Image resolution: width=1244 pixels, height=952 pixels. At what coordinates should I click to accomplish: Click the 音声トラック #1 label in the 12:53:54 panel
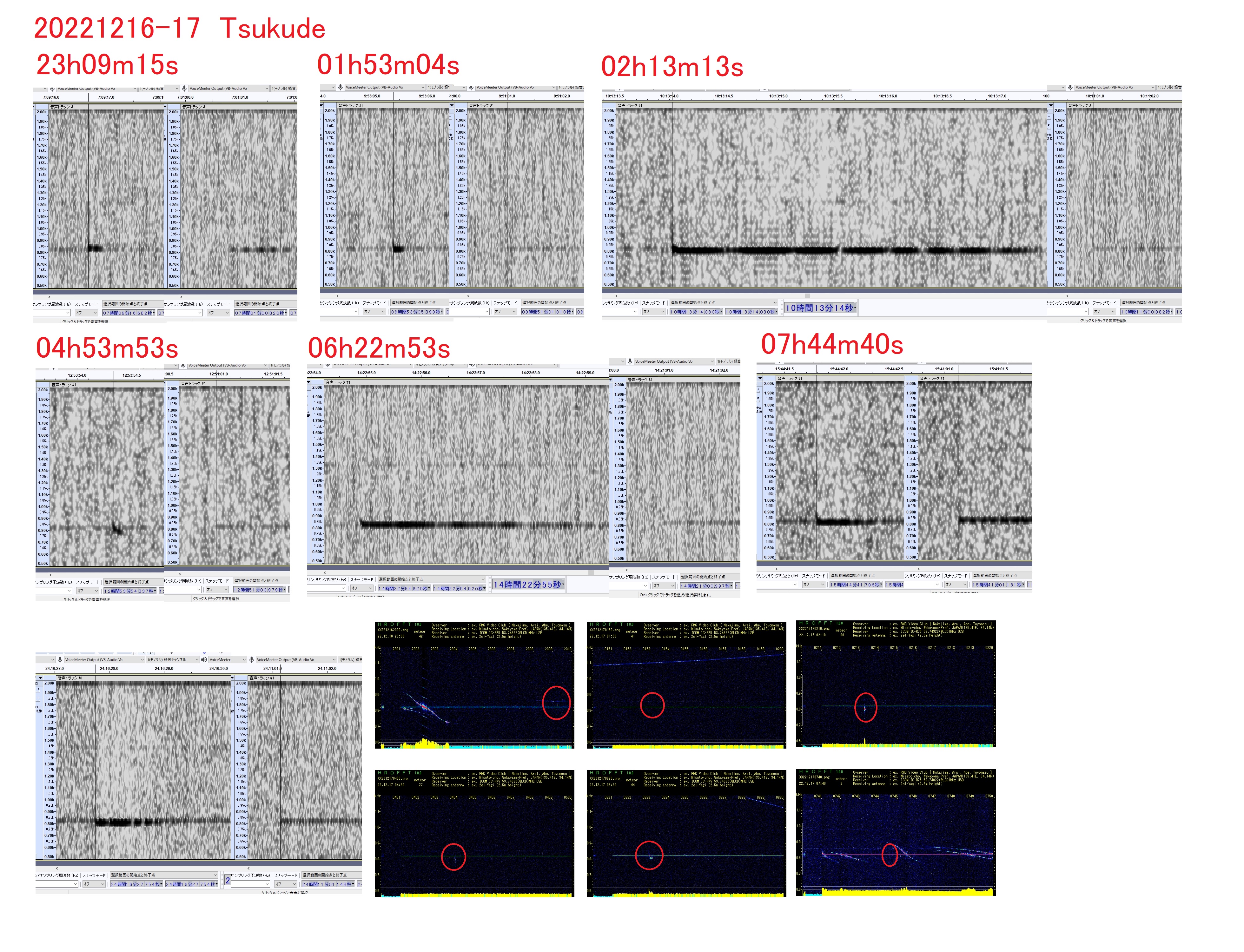coord(63,384)
